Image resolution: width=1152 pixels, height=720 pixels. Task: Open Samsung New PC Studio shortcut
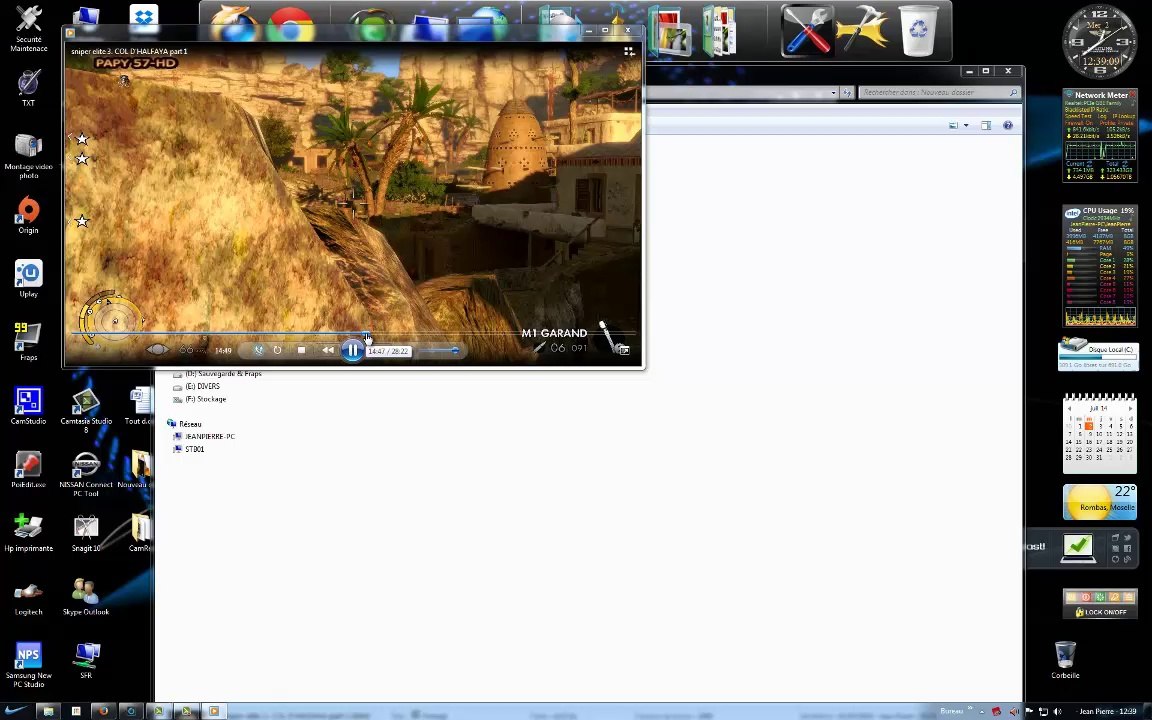pos(28,664)
